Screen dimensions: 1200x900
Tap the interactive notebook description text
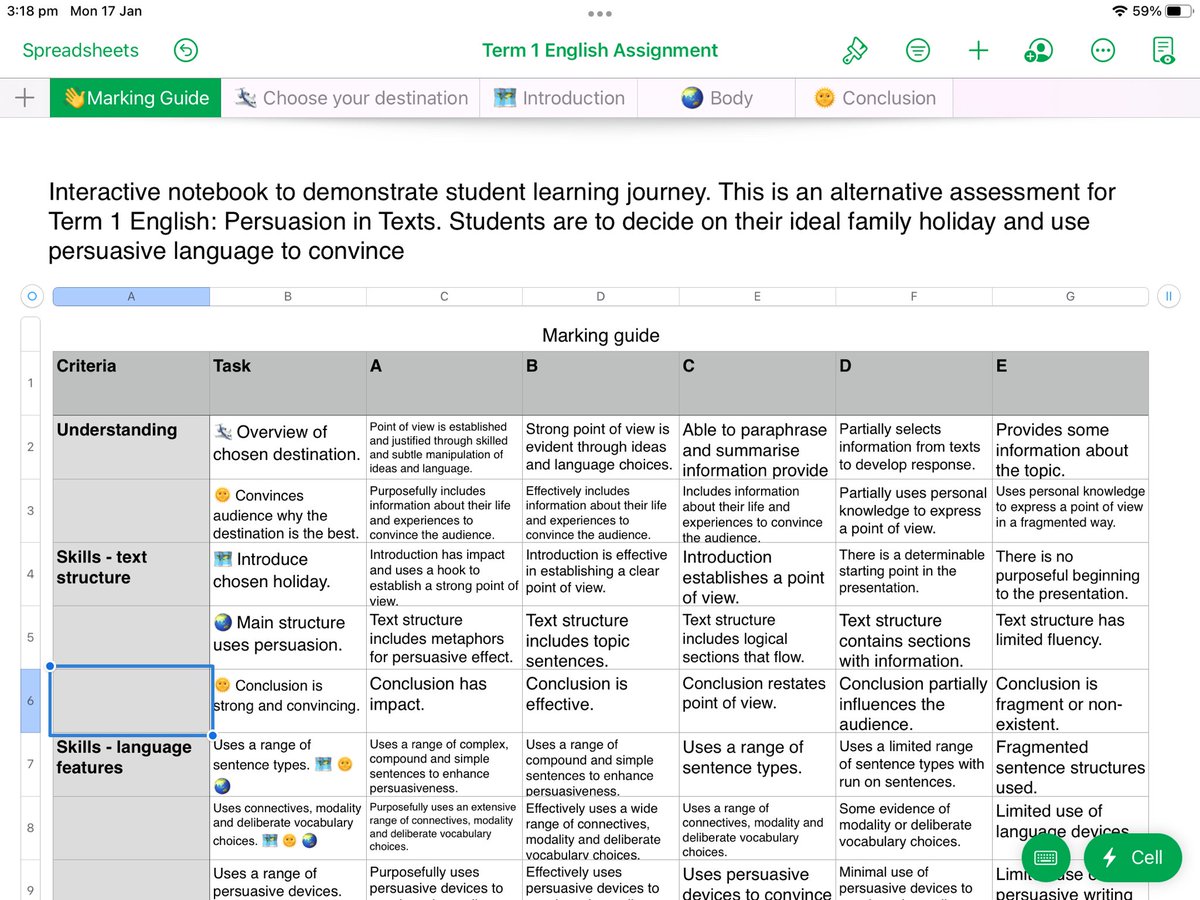point(582,221)
